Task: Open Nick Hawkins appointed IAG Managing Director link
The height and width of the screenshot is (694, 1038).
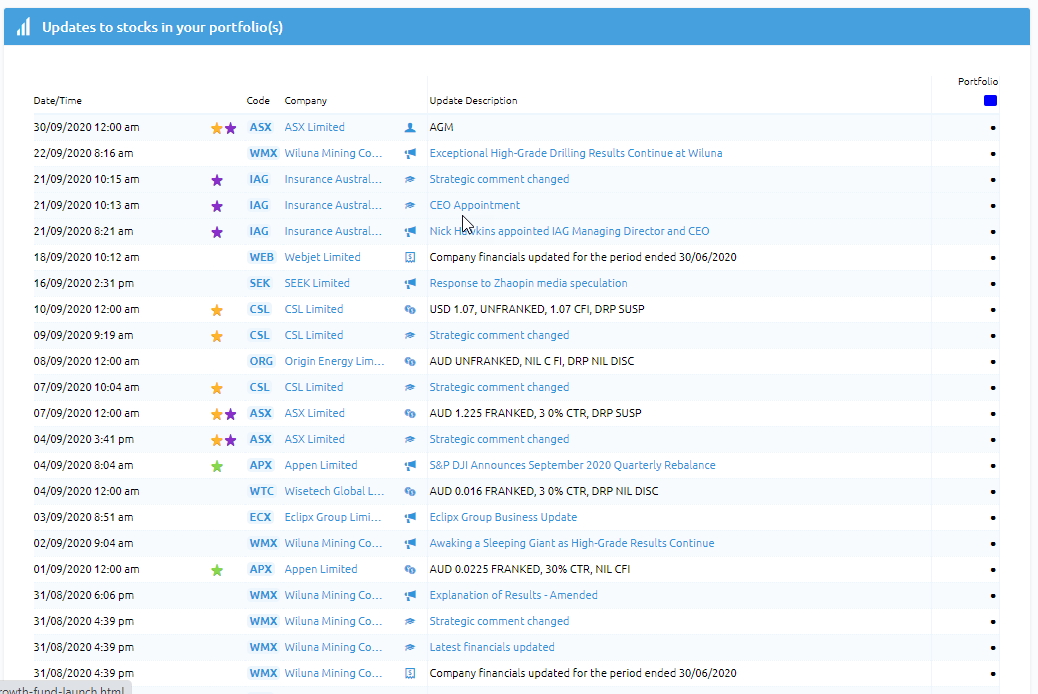Action: point(569,231)
